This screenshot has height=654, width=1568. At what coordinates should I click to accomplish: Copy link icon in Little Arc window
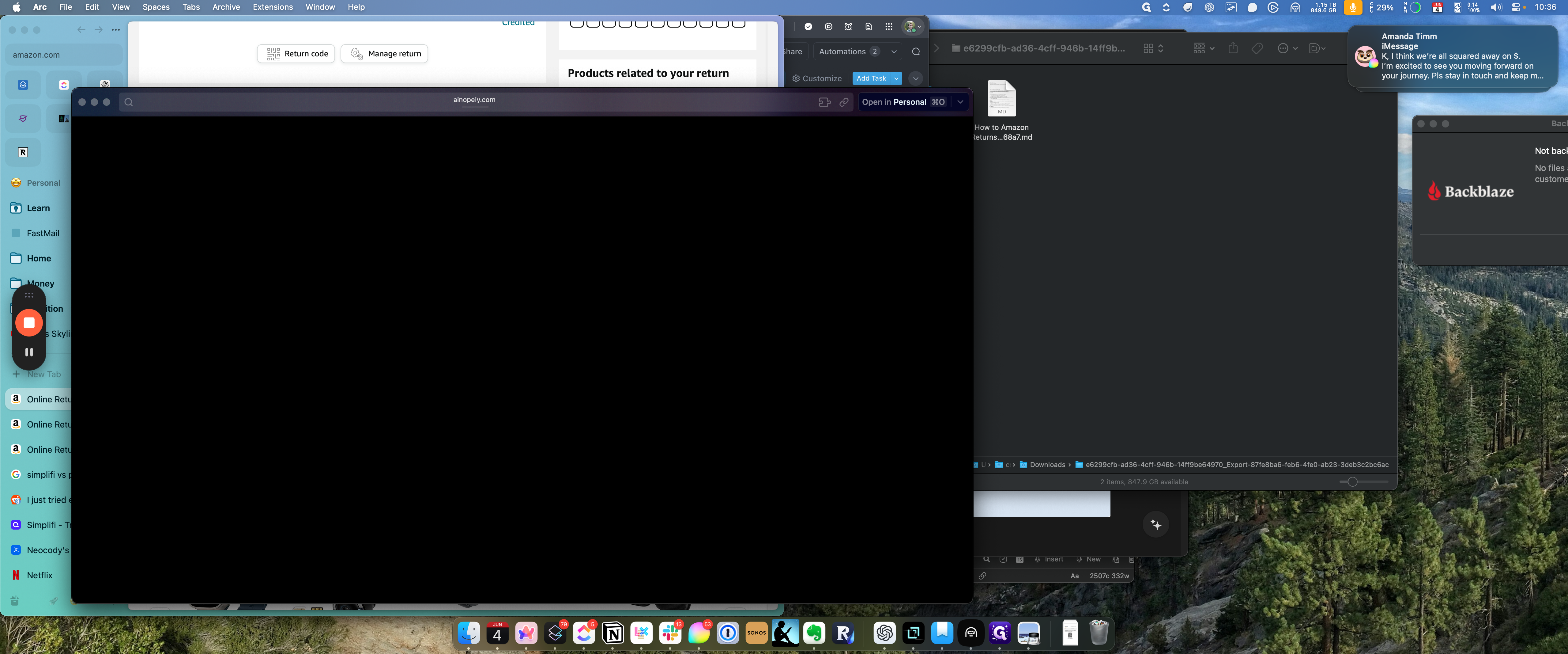point(844,102)
